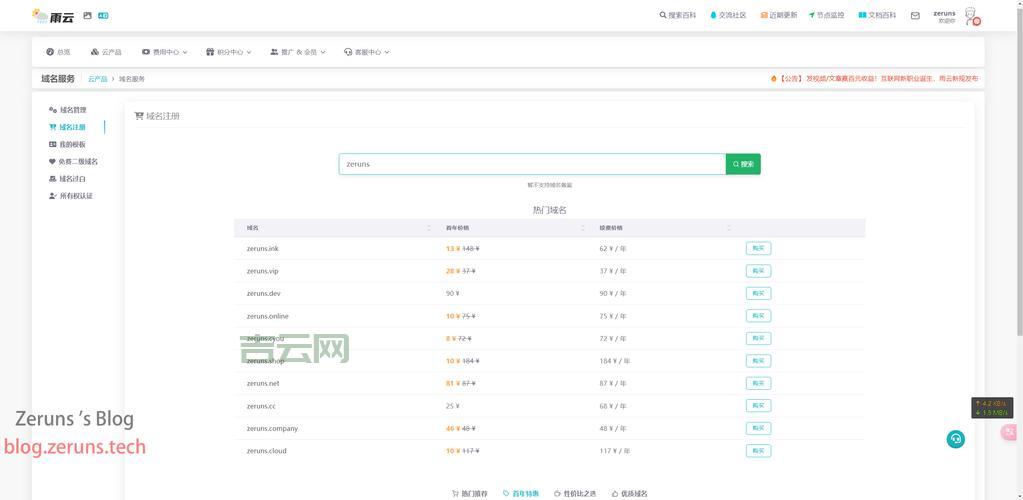Sort table by 域名 column
The width and height of the screenshot is (1023, 500).
pos(429,228)
